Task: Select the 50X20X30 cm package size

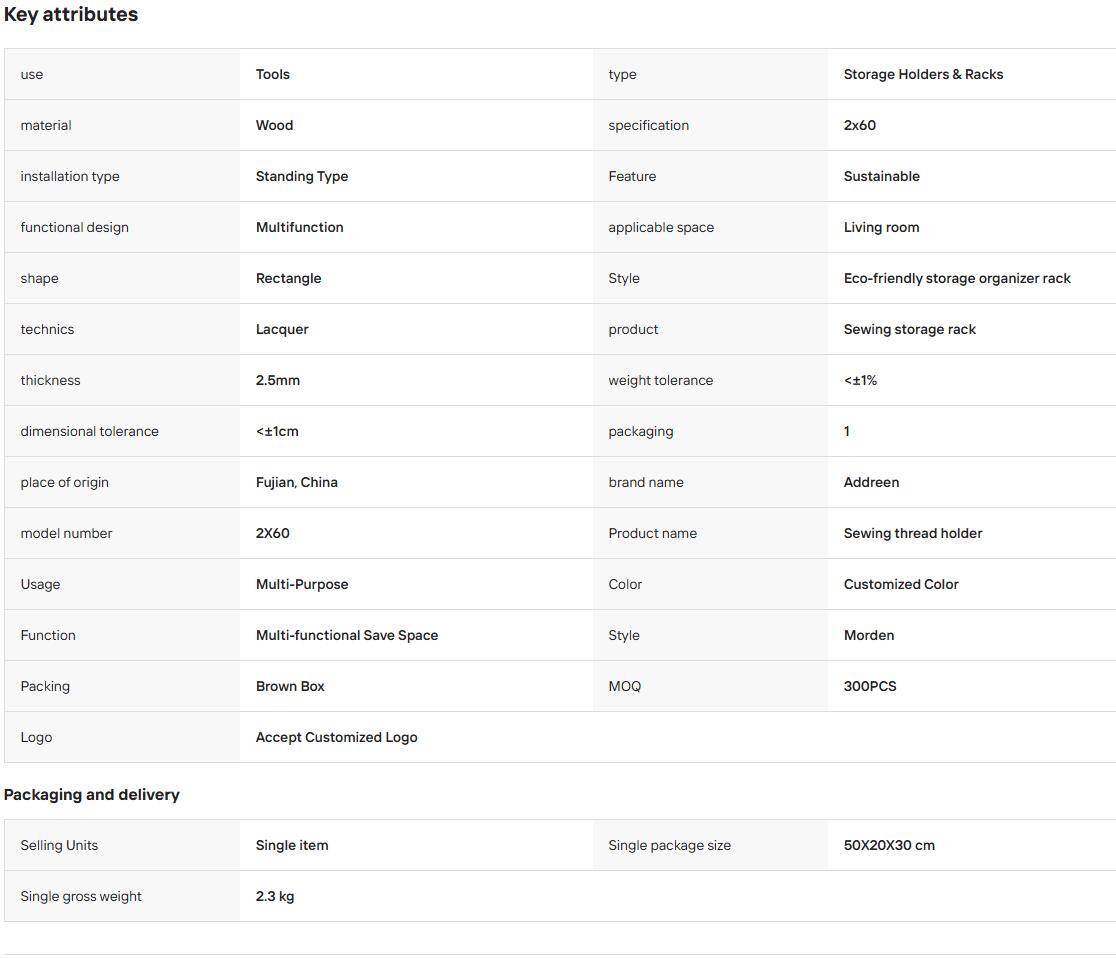Action: pyautogui.click(x=889, y=846)
